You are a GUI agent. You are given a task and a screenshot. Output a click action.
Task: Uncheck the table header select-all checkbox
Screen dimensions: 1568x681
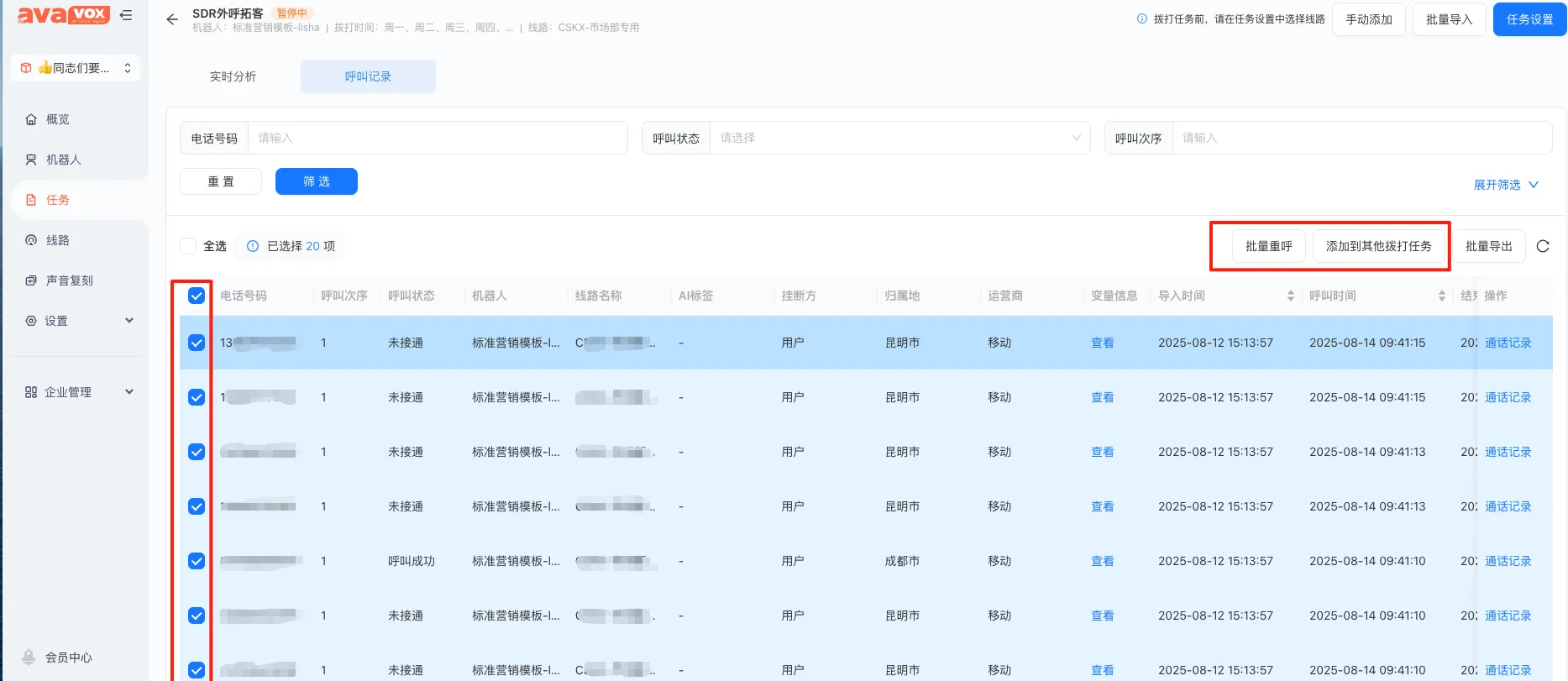coord(197,296)
